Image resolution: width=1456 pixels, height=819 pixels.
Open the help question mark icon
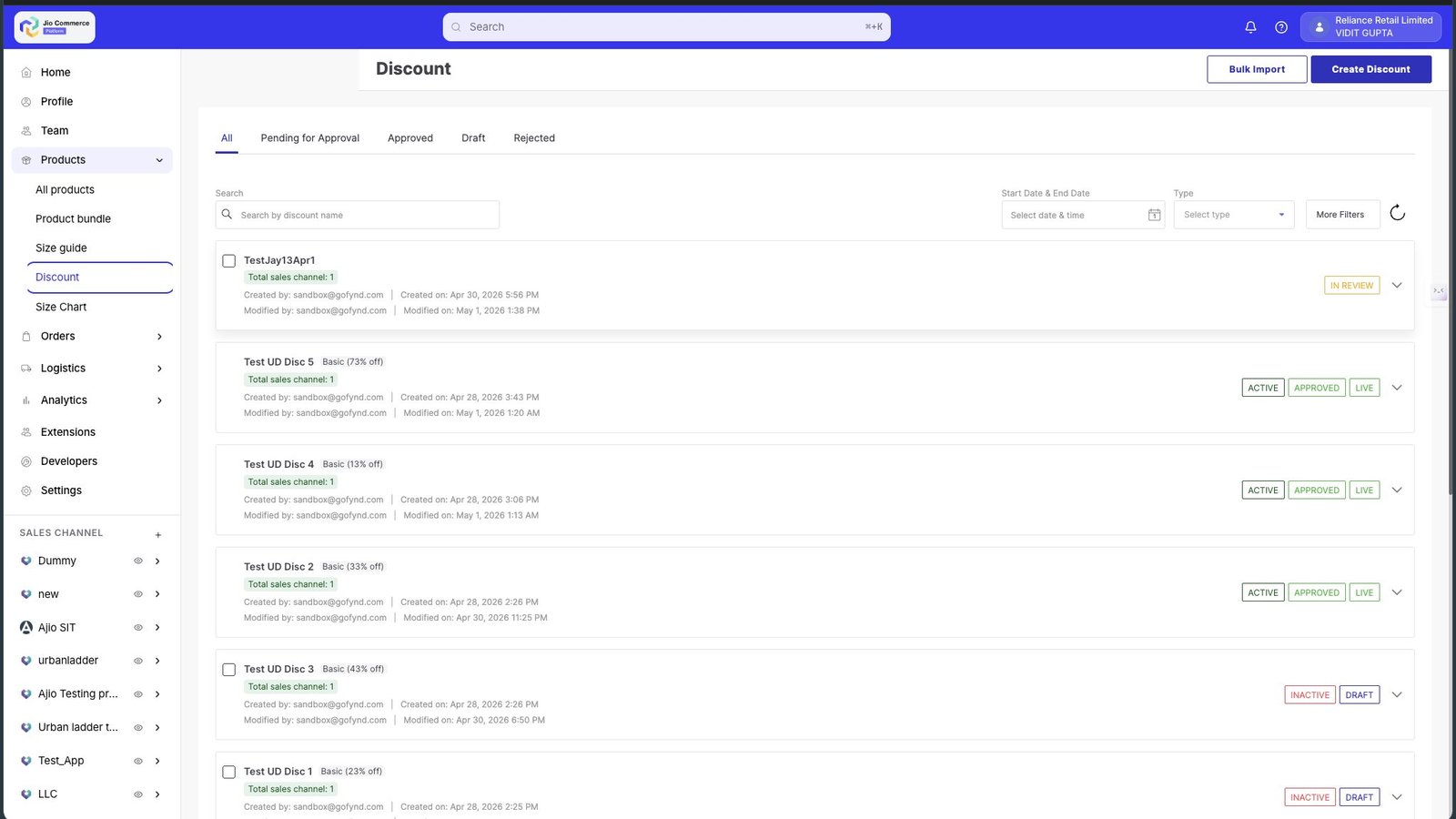1281,27
